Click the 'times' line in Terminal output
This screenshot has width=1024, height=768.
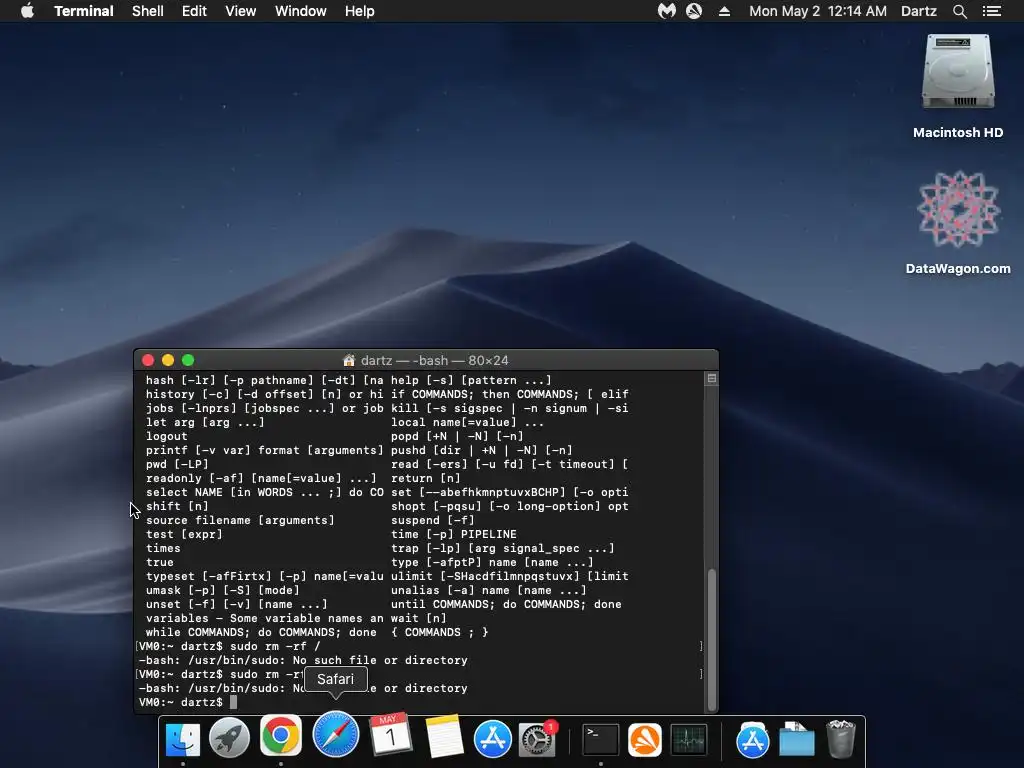163,549
